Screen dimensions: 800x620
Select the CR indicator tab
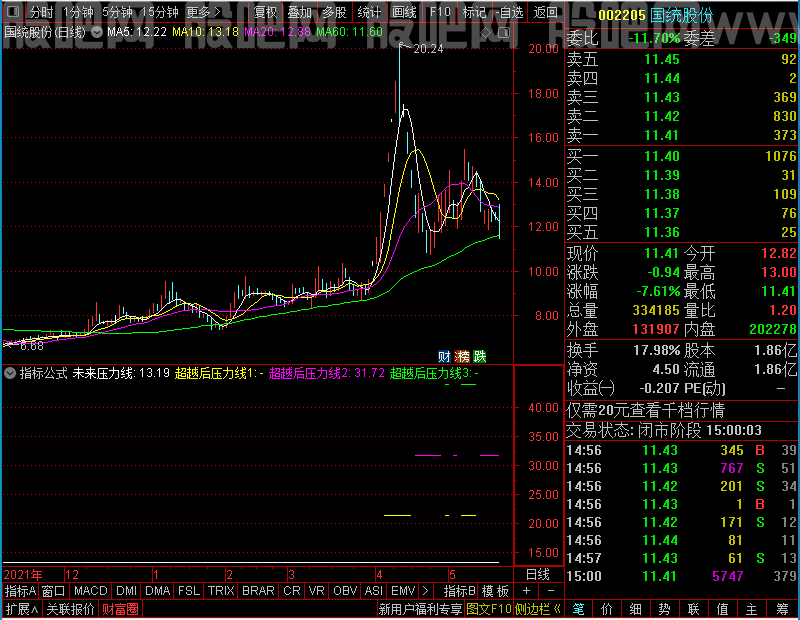click(x=292, y=591)
